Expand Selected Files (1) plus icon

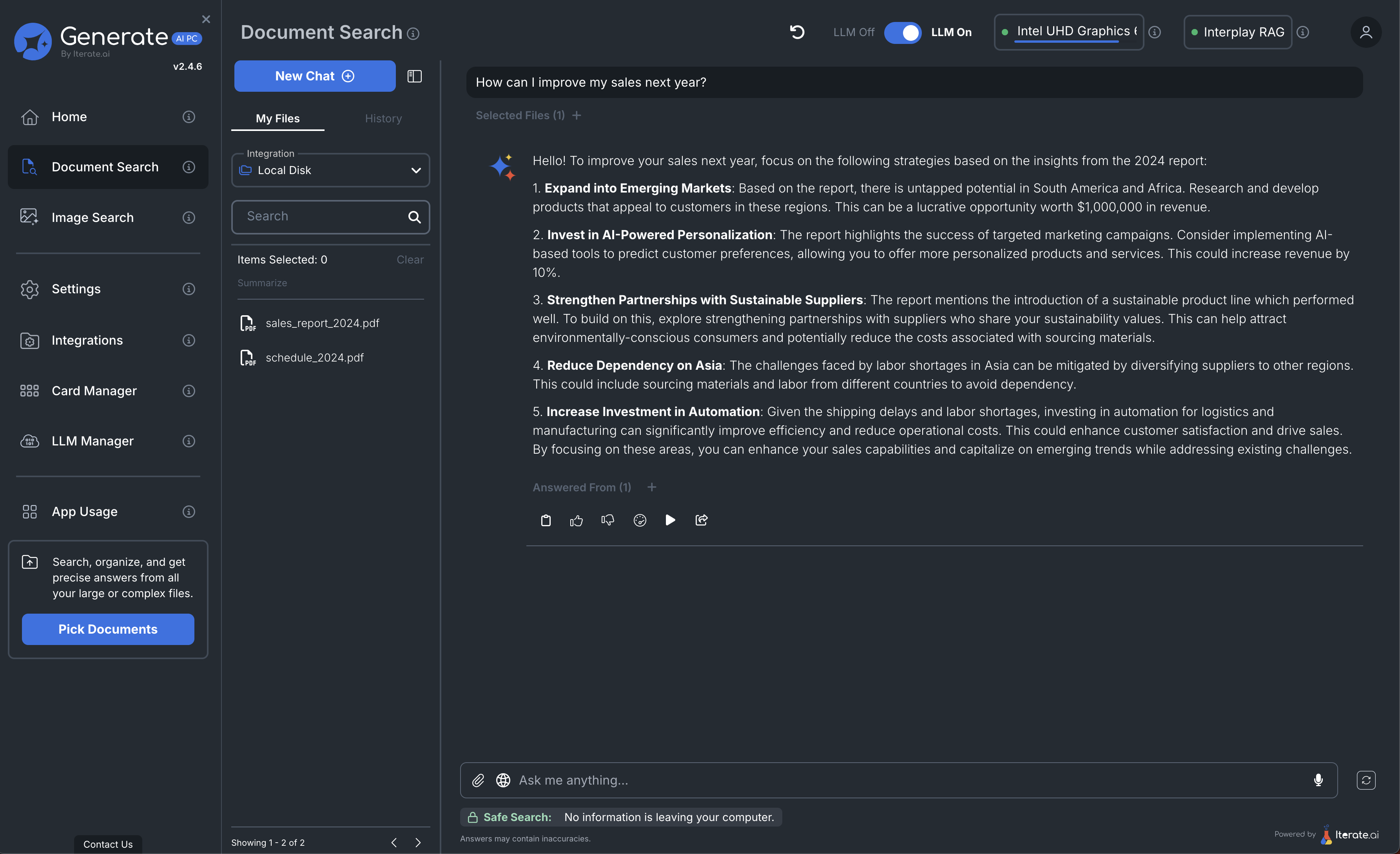[x=577, y=115]
